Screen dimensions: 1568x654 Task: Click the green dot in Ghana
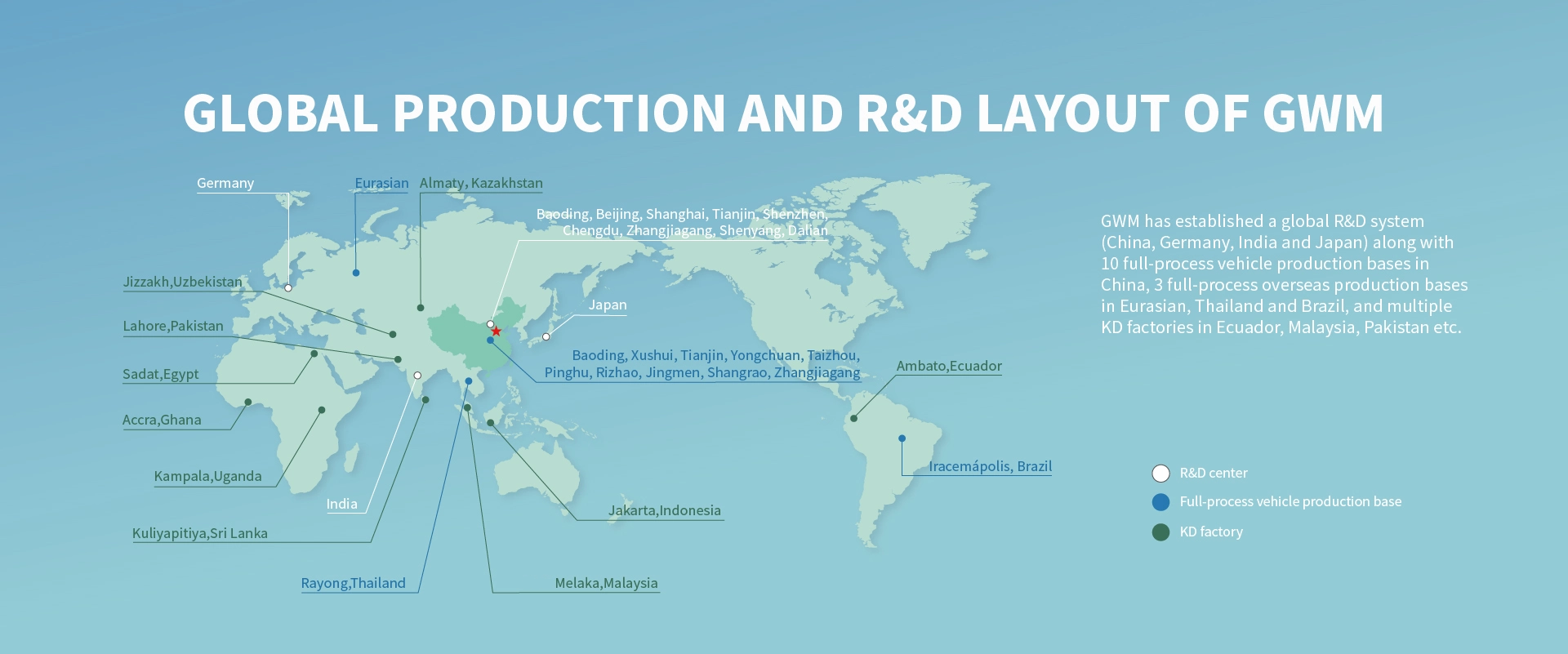[x=248, y=402]
